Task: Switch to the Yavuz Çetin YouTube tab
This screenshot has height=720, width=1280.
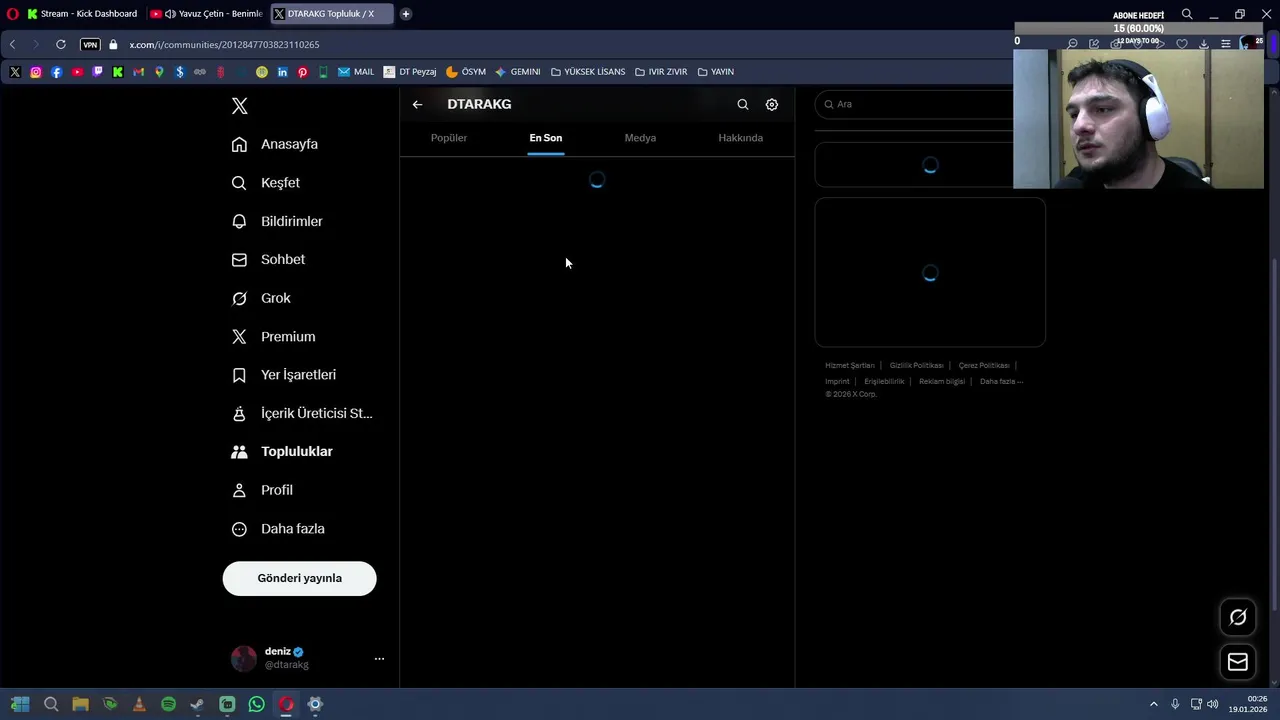Action: point(208,14)
